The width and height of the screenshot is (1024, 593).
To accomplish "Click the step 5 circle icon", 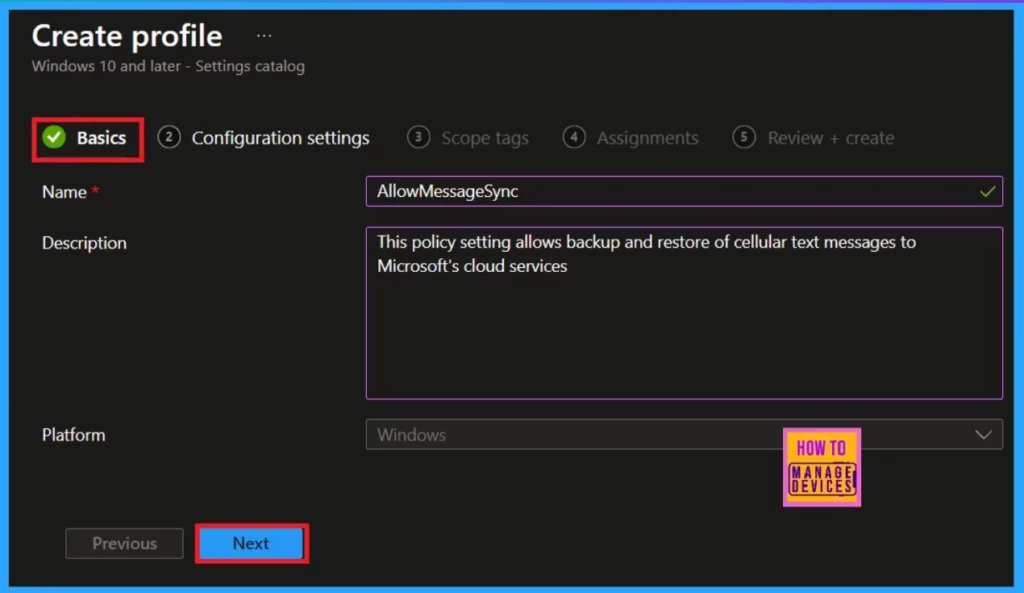I will (x=744, y=137).
